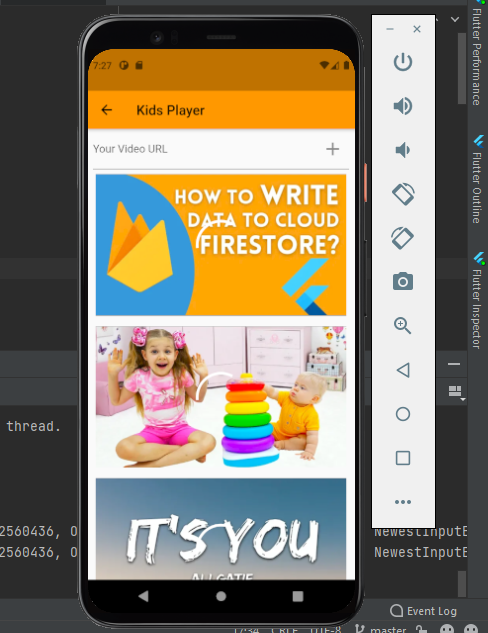This screenshot has height=633, width=488.
Task: Go back using the Kids Player arrow
Action: click(x=107, y=110)
